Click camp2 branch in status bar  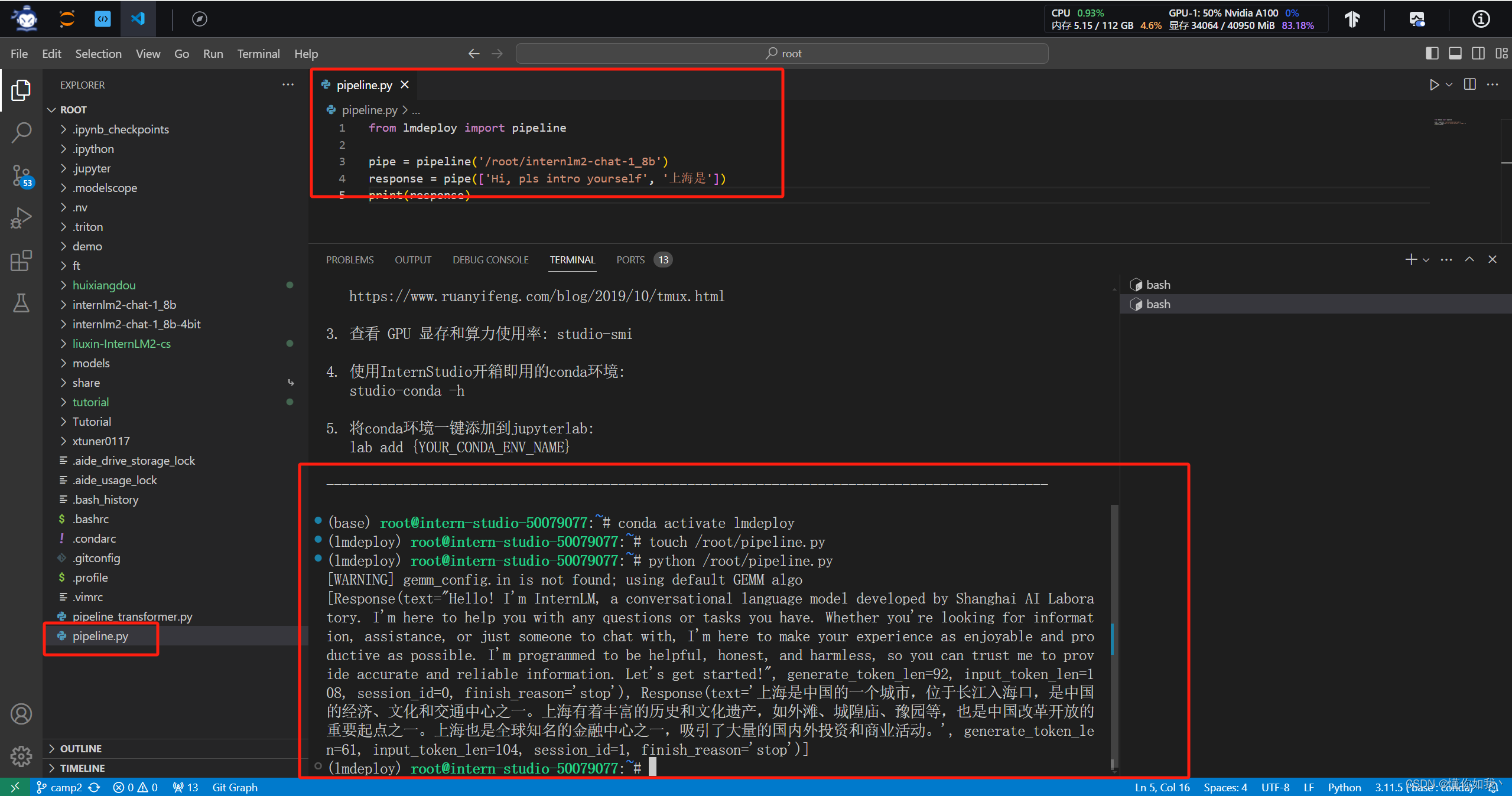point(59,787)
